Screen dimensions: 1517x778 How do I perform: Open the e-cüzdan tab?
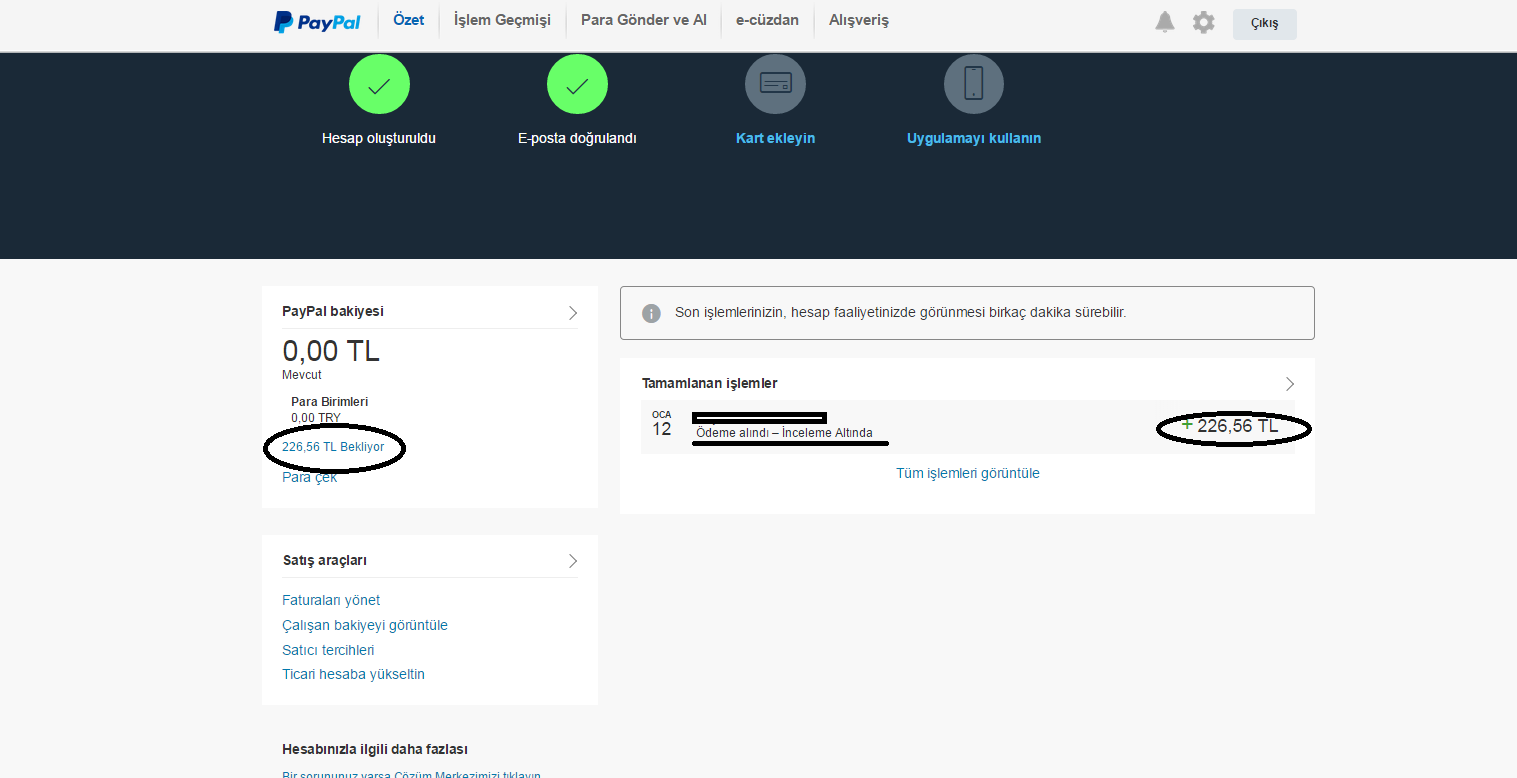767,20
